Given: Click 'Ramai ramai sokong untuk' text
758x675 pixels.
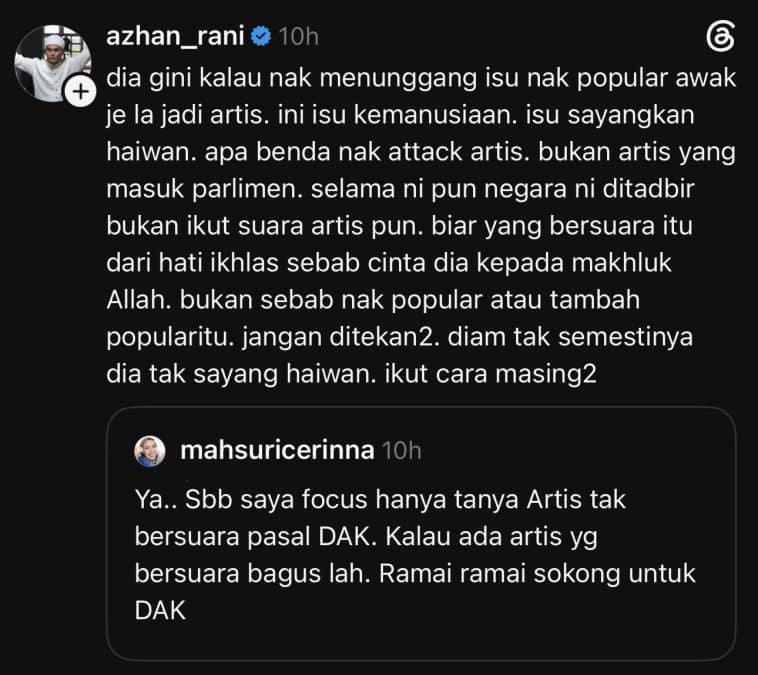Looking at the screenshot, I should [537, 574].
